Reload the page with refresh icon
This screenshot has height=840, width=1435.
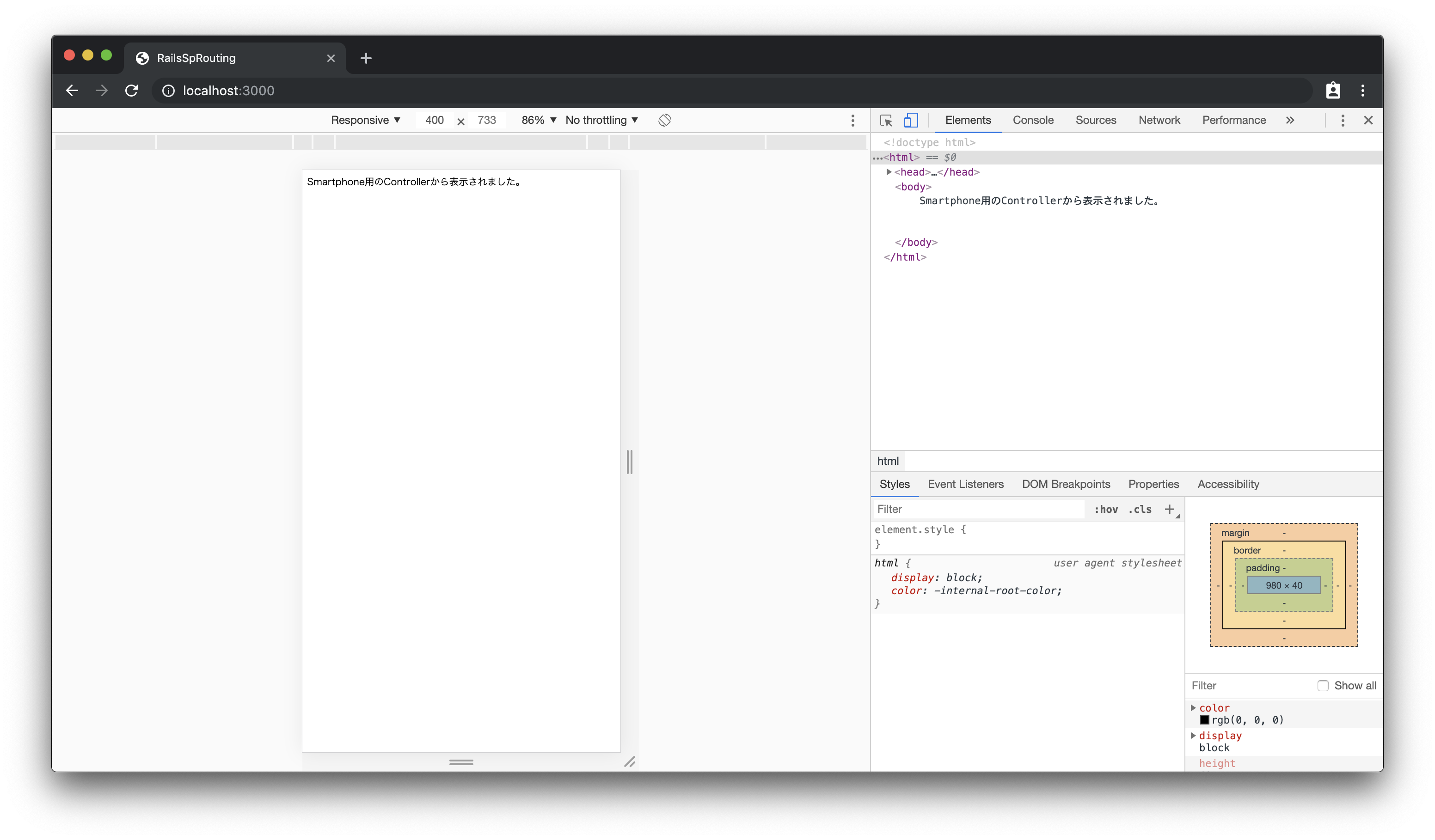click(x=132, y=91)
